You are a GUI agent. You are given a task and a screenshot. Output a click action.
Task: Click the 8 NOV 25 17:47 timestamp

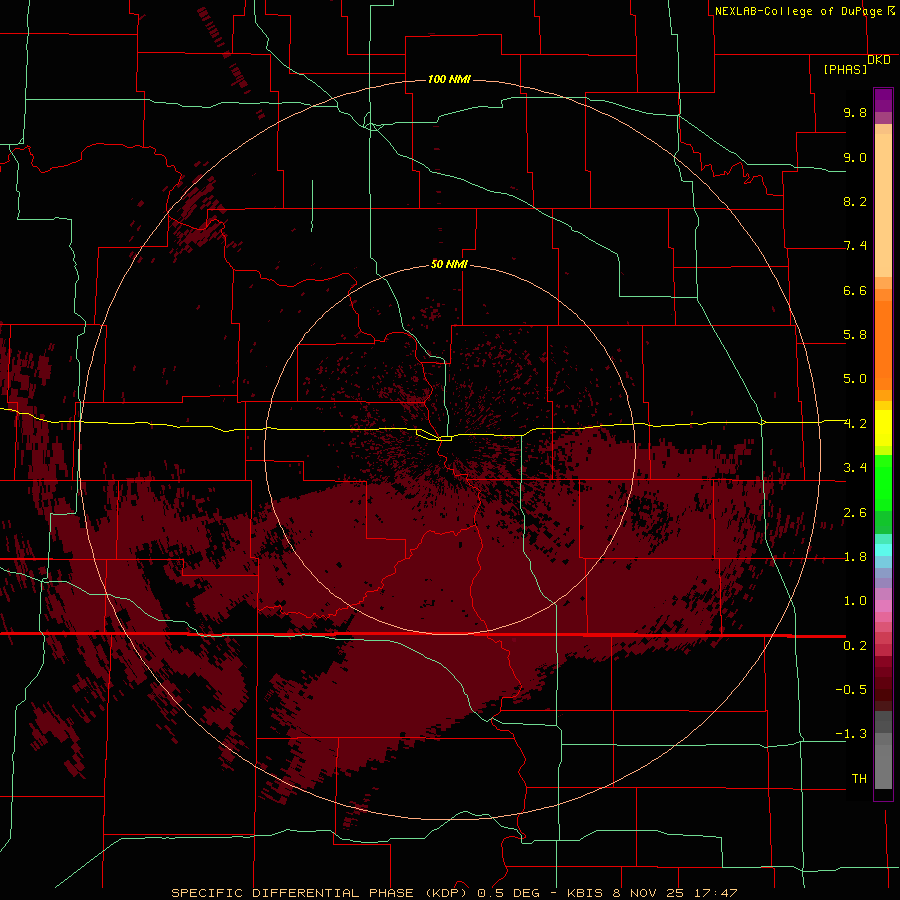click(x=675, y=893)
